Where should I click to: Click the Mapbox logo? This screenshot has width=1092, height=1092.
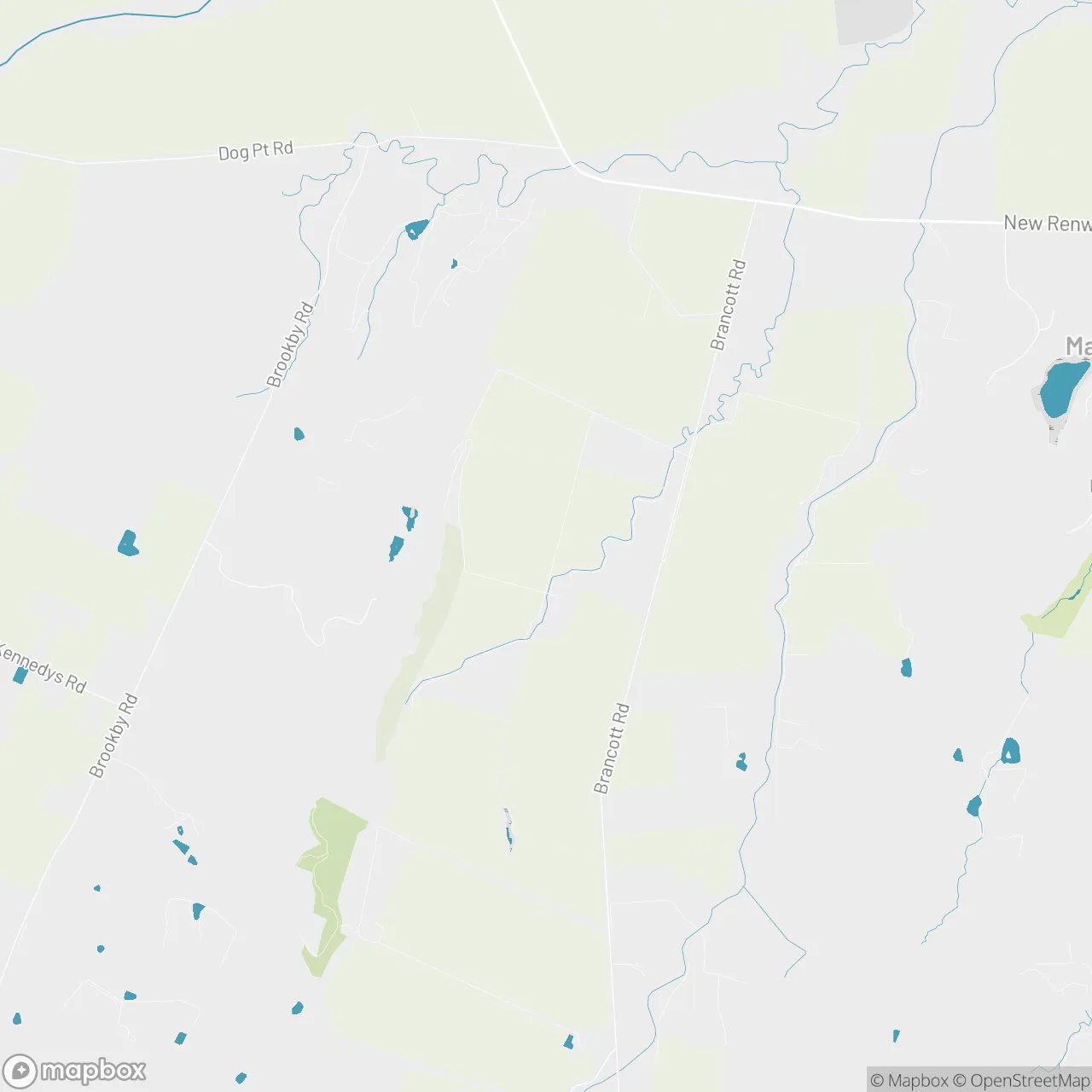75,1071
